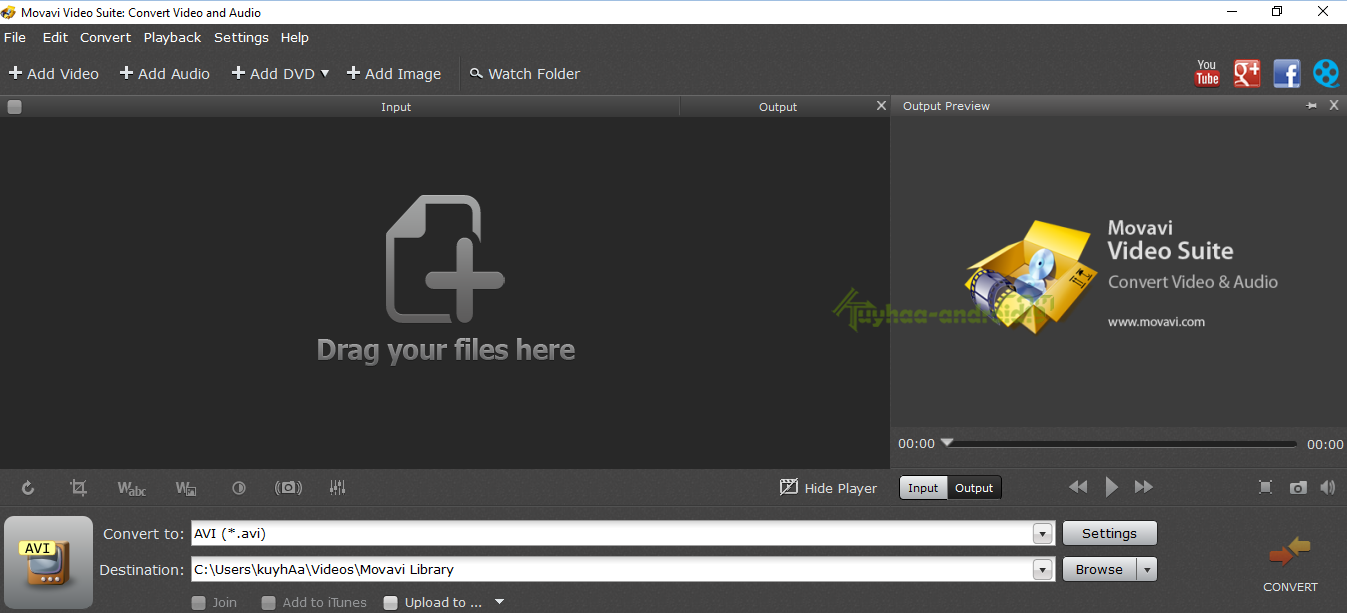This screenshot has height=613, width=1347.
Task: Click the Facebook icon
Action: (x=1286, y=73)
